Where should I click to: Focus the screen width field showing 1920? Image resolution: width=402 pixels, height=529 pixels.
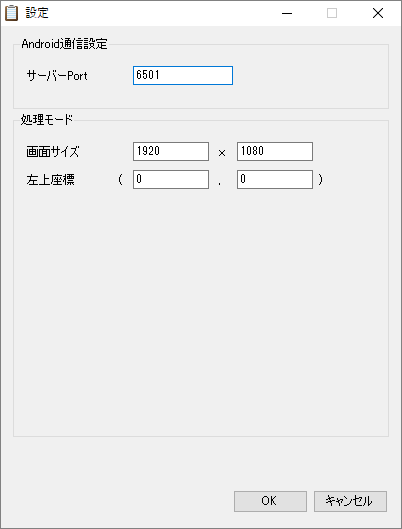171,151
